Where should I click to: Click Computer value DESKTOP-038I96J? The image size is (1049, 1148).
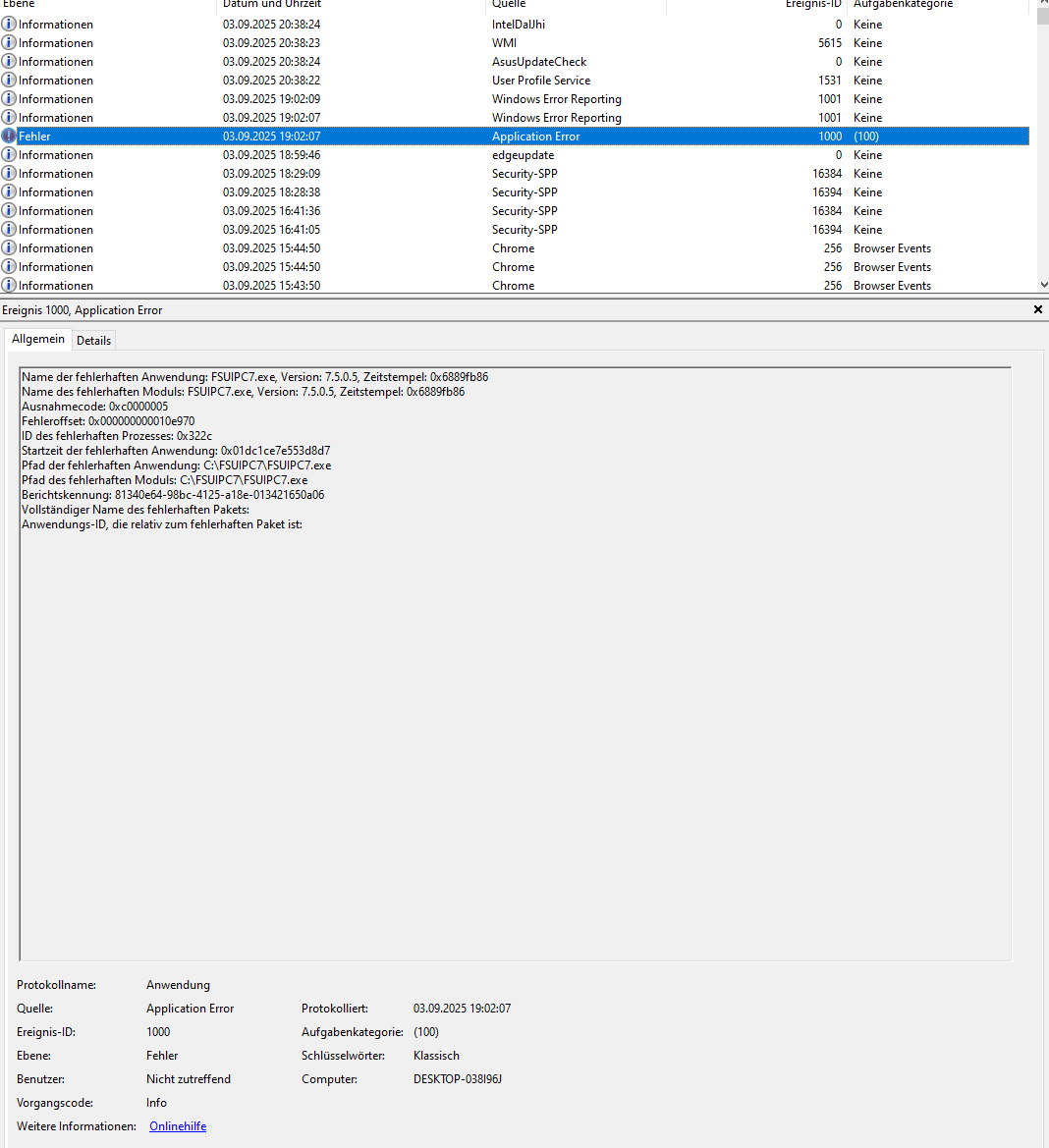pos(458,1079)
